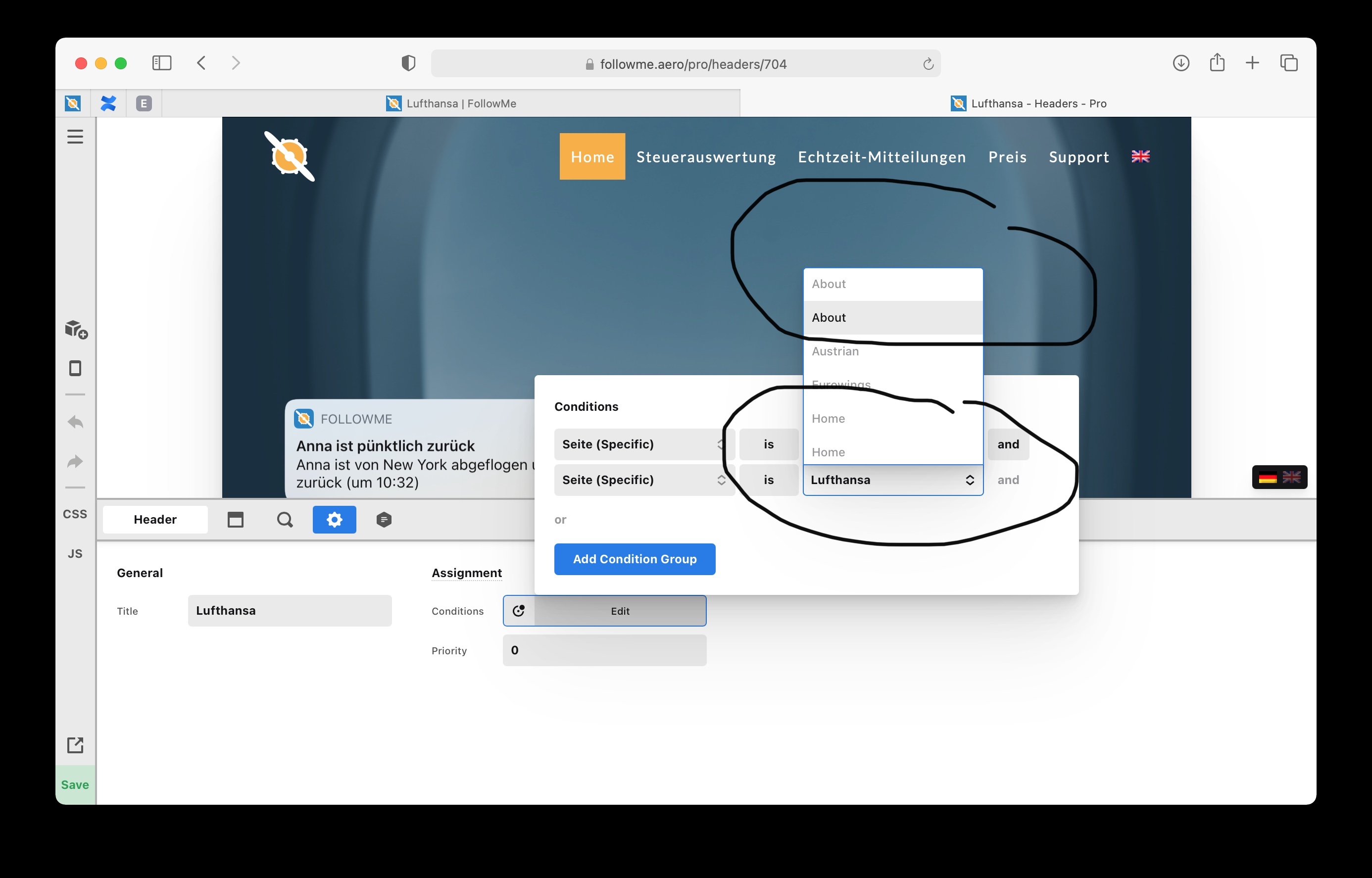This screenshot has width=1372, height=878.
Task: Redo the change in editor sidebar
Action: 75,461
